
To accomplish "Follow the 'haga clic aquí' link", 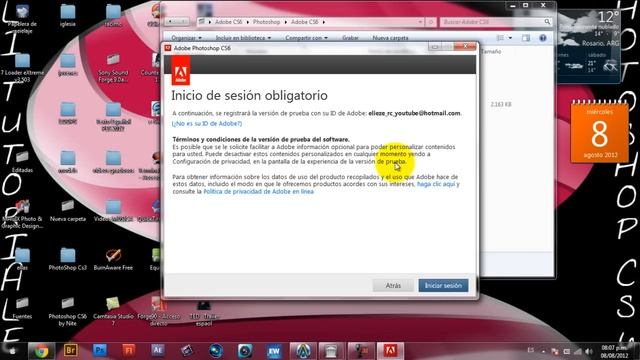I will (x=436, y=184).
